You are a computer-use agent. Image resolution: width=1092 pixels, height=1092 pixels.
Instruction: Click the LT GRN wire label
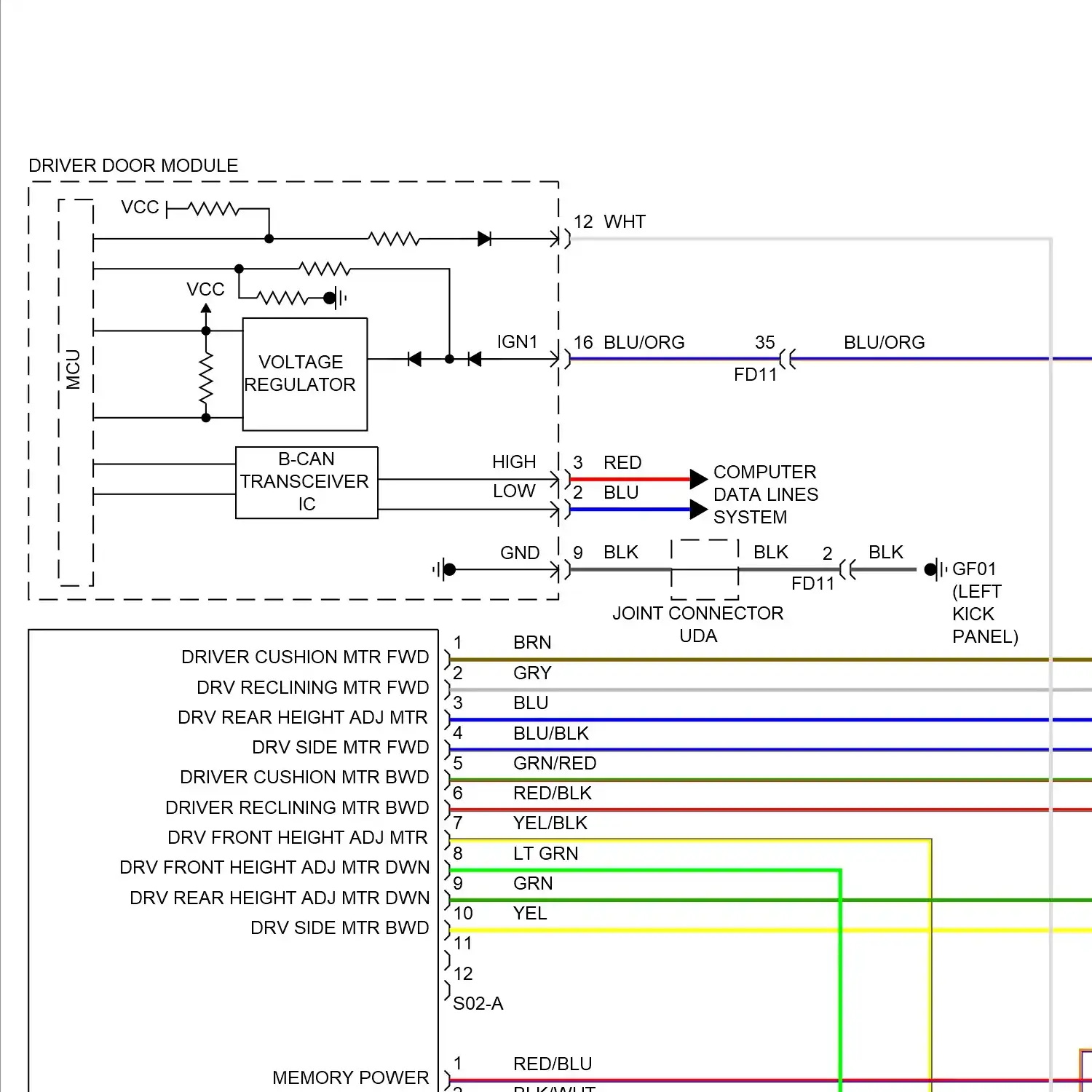(x=546, y=853)
